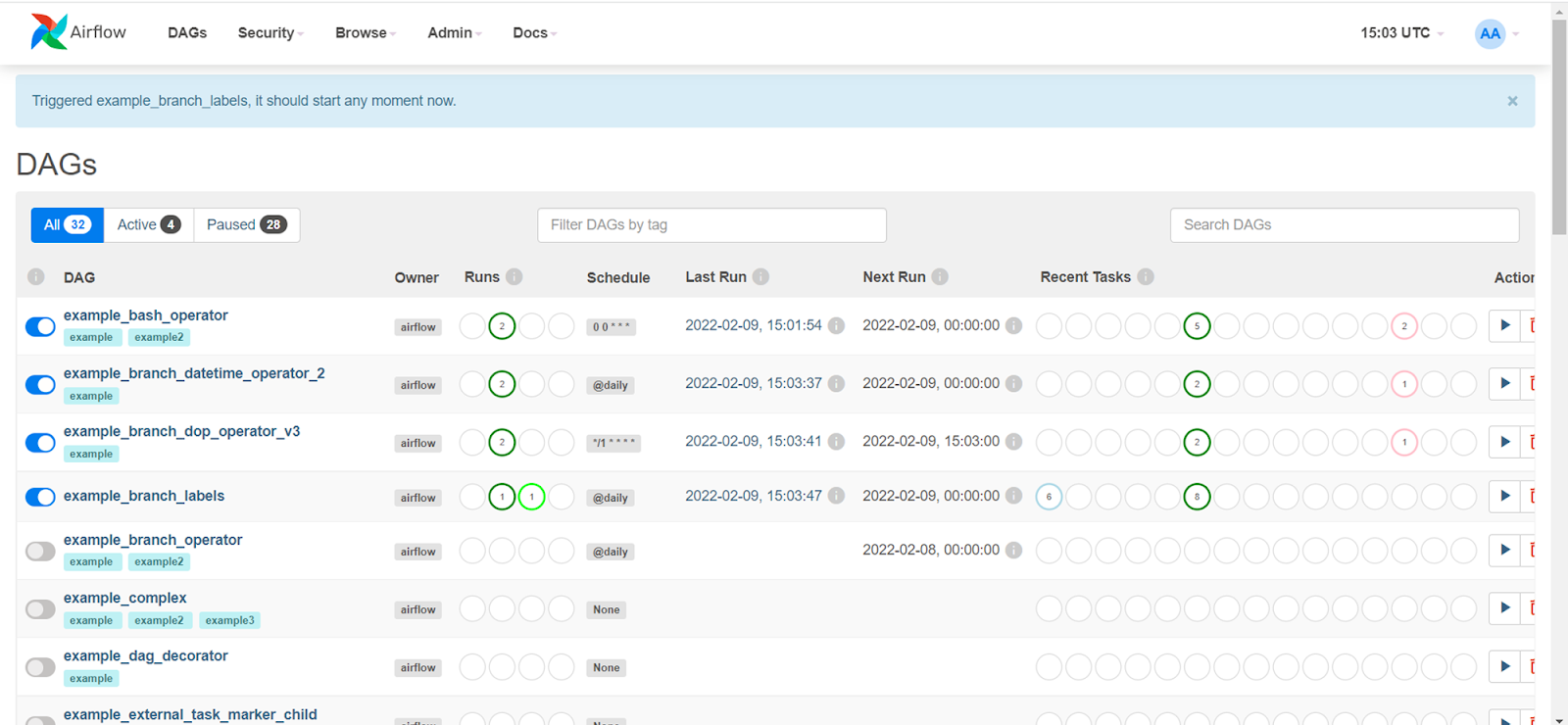Click info icon beside Runs column header
This screenshot has height=725, width=1568.
514,276
